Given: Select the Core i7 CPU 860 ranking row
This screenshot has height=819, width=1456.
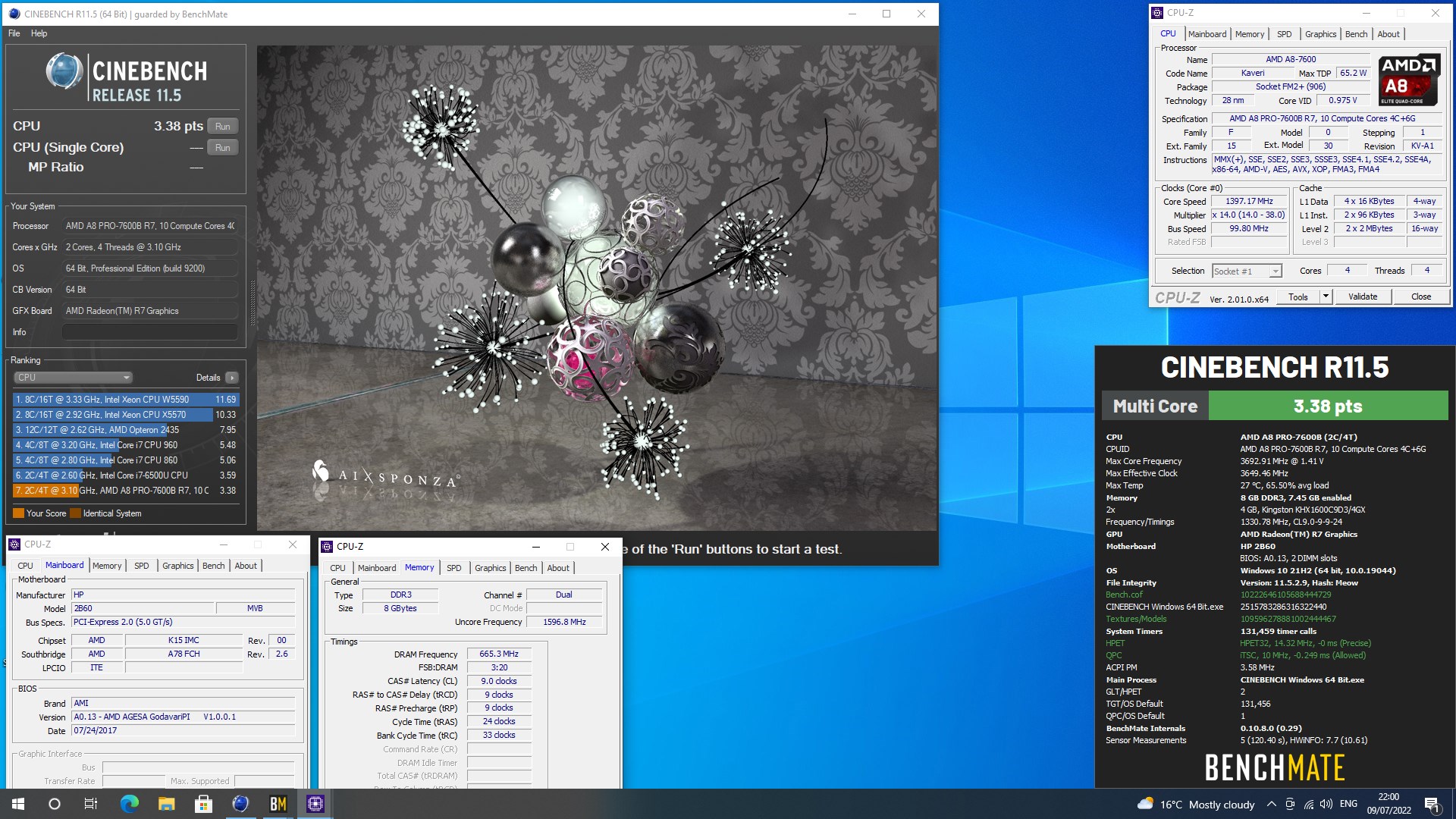Looking at the screenshot, I should point(126,460).
